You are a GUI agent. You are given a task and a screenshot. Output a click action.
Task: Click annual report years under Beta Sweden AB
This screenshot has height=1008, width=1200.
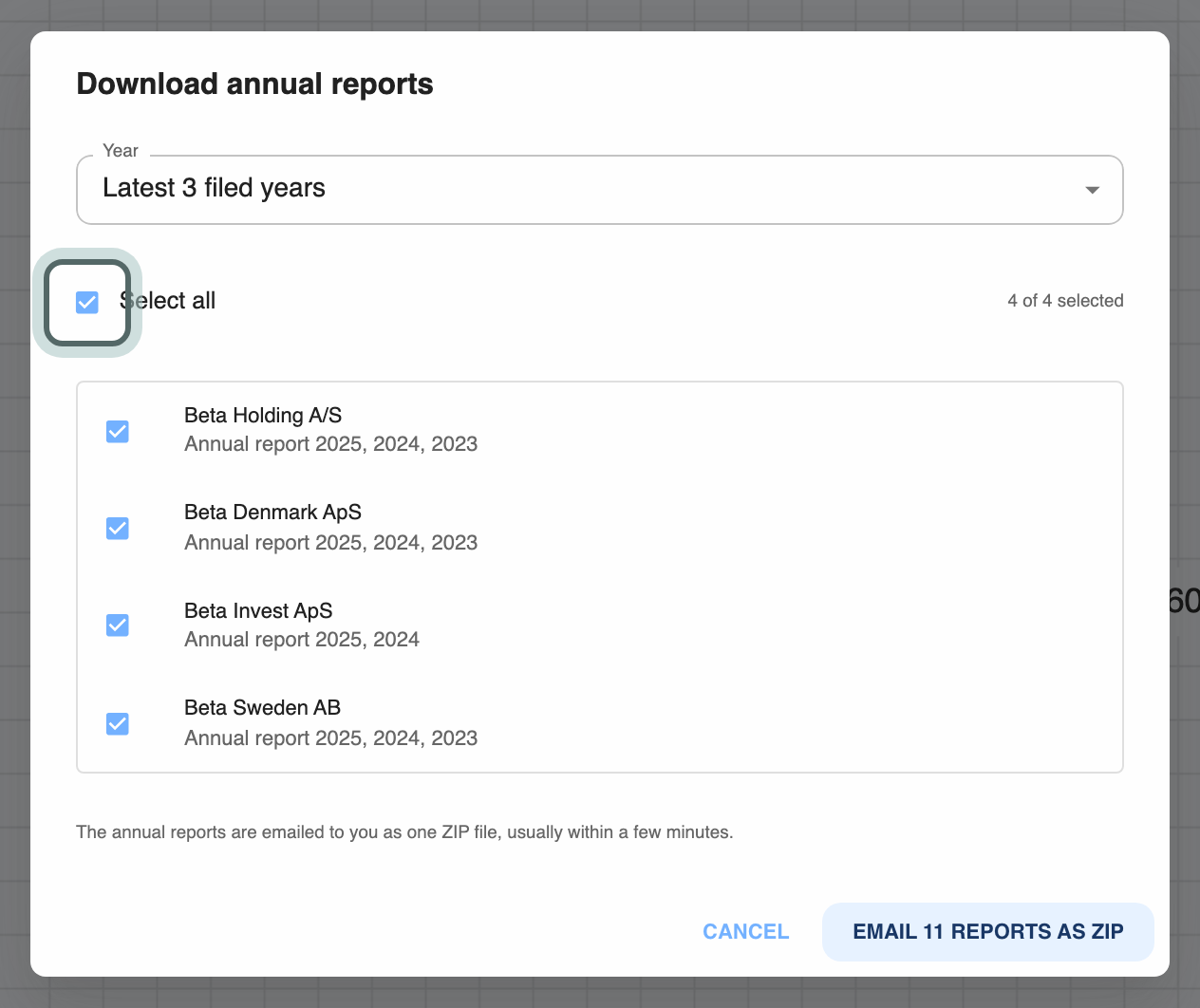point(330,738)
